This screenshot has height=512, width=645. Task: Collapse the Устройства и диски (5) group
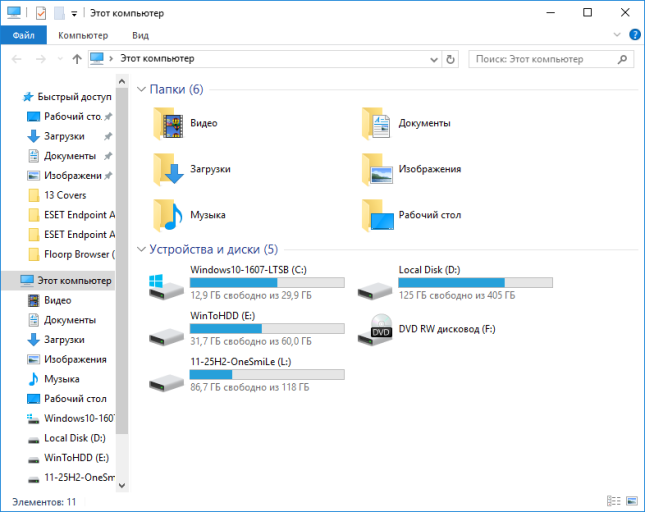[141, 249]
